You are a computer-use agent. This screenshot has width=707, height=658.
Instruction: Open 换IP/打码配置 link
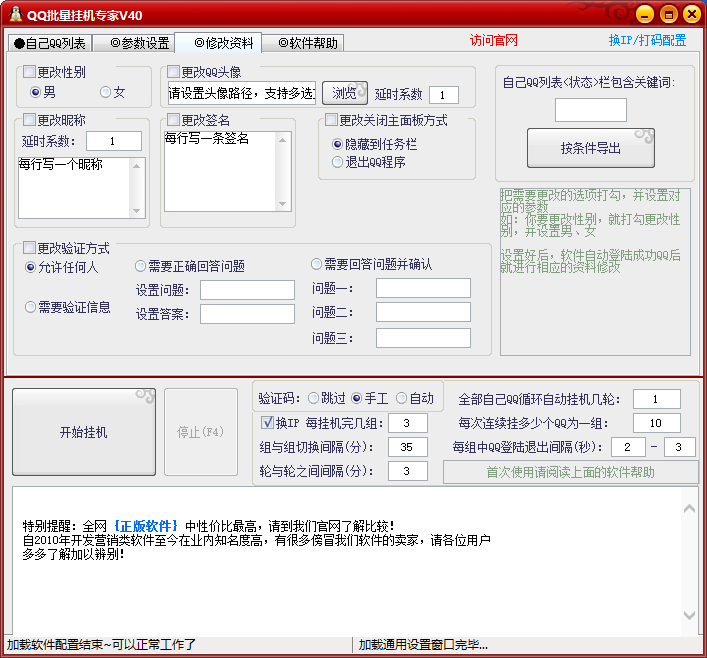click(x=647, y=41)
